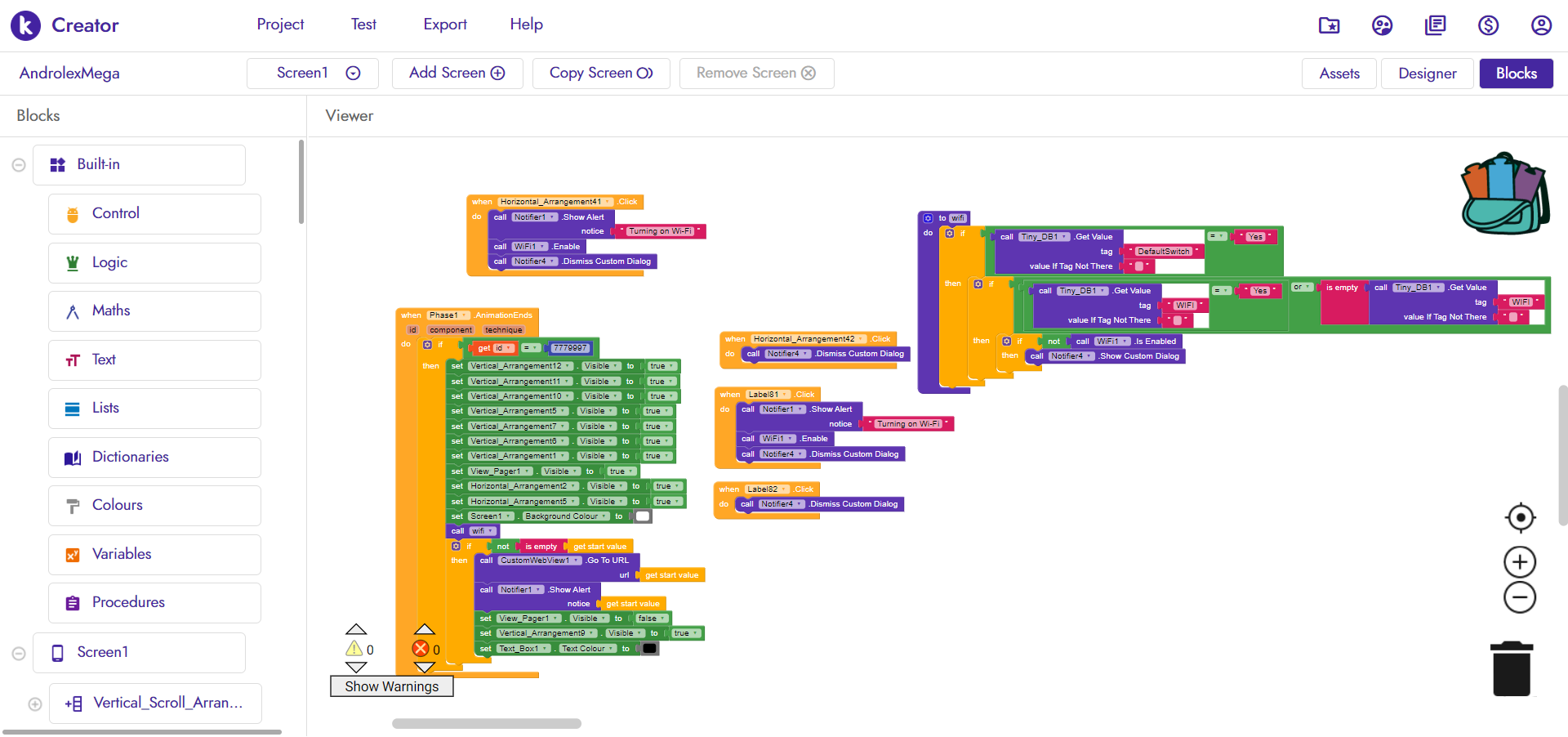Click the white Background Colour swatch block
This screenshot has height=737, width=1568.
[x=643, y=516]
